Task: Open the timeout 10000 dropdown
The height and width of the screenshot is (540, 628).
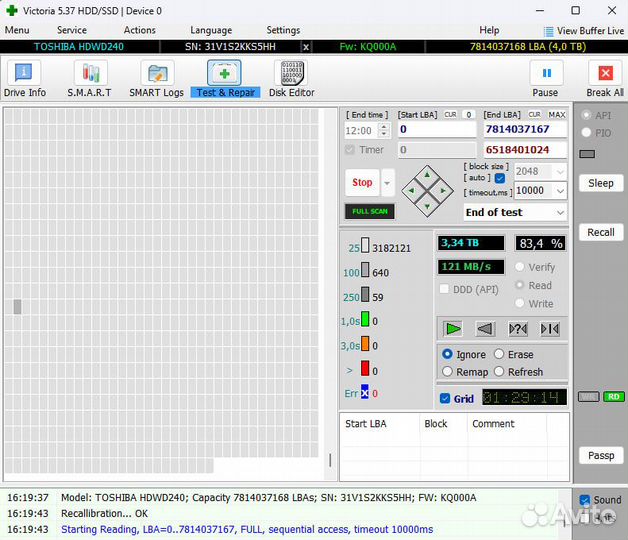Action: click(560, 191)
